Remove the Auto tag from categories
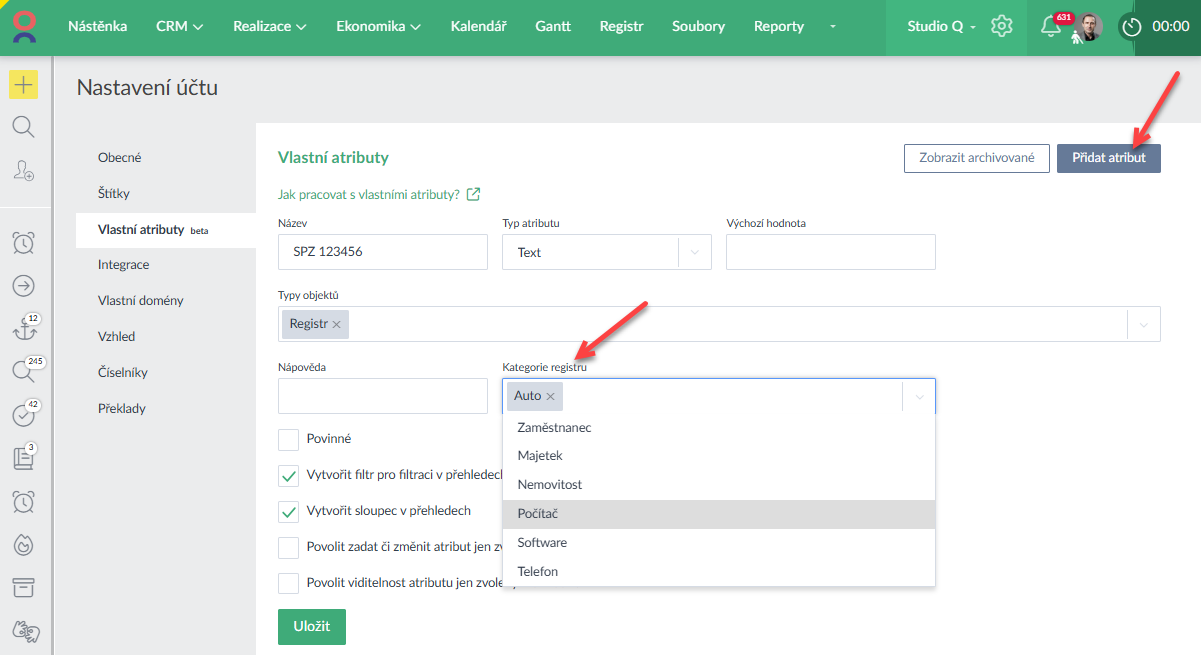The image size is (1201, 655). pos(550,397)
